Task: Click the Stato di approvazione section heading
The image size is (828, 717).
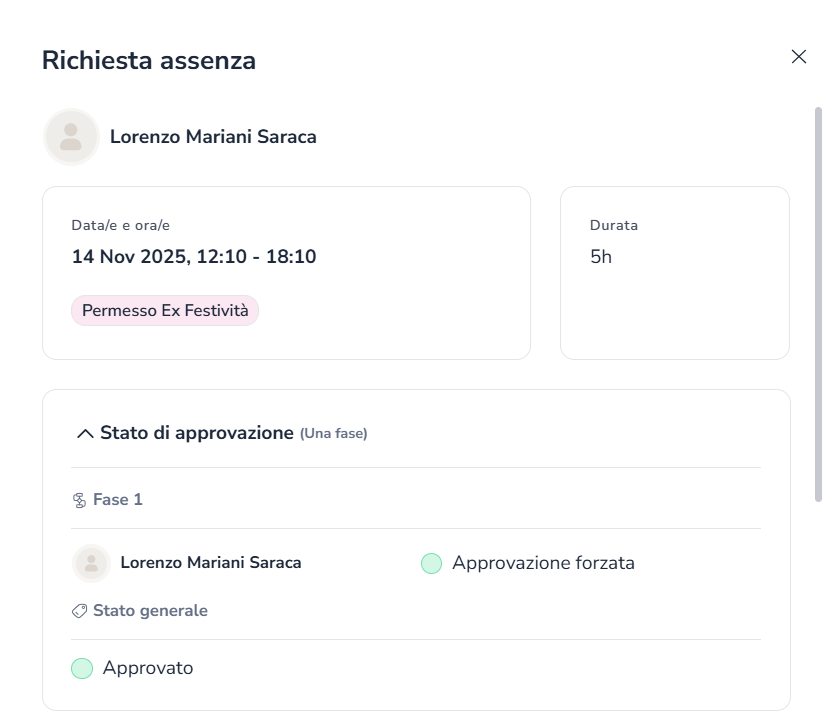Action: tap(196, 433)
